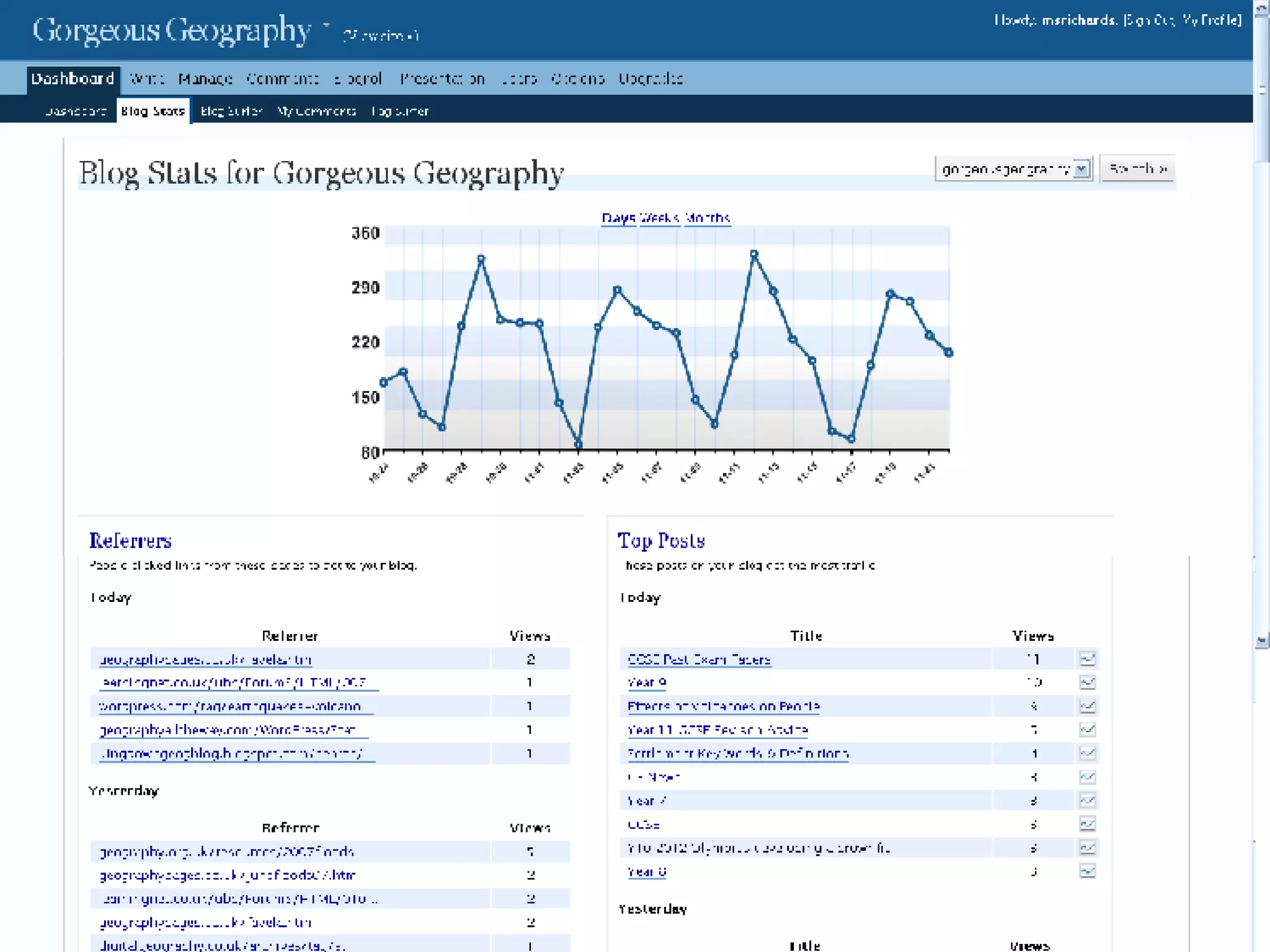Open the GCSE Past Exam Papers post link

coord(699,659)
